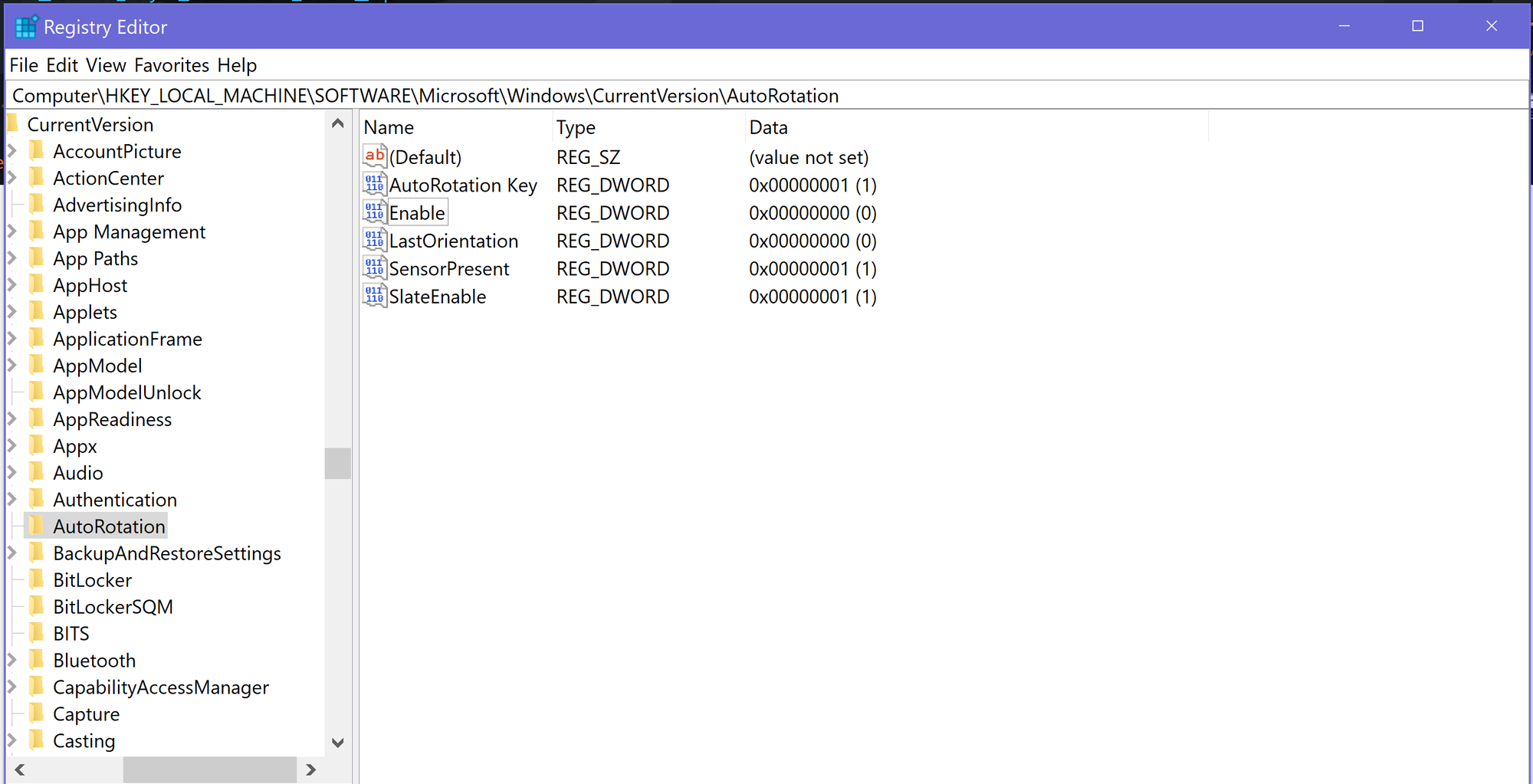Click the Capture folder icon

pyautogui.click(x=36, y=713)
